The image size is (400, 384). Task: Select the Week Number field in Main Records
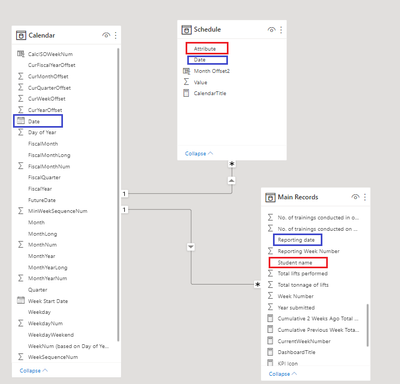(296, 296)
